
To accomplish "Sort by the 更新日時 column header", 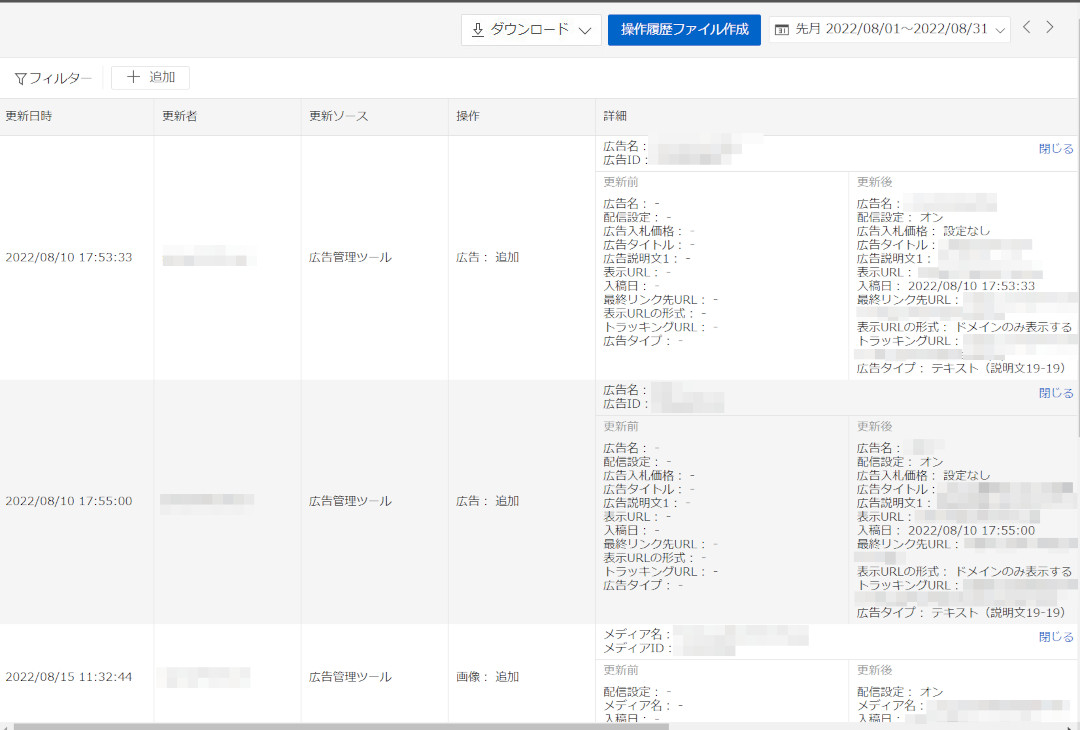I will [x=28, y=116].
